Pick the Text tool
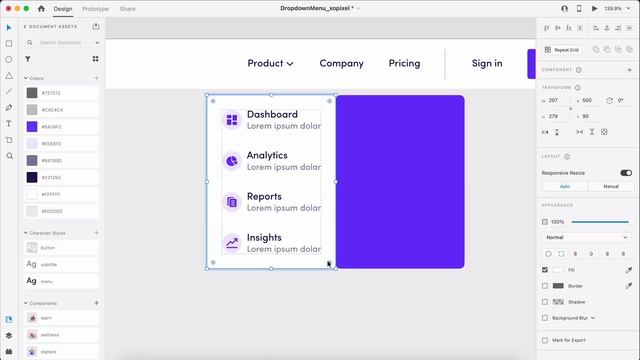The height and width of the screenshot is (360, 640). (9, 124)
